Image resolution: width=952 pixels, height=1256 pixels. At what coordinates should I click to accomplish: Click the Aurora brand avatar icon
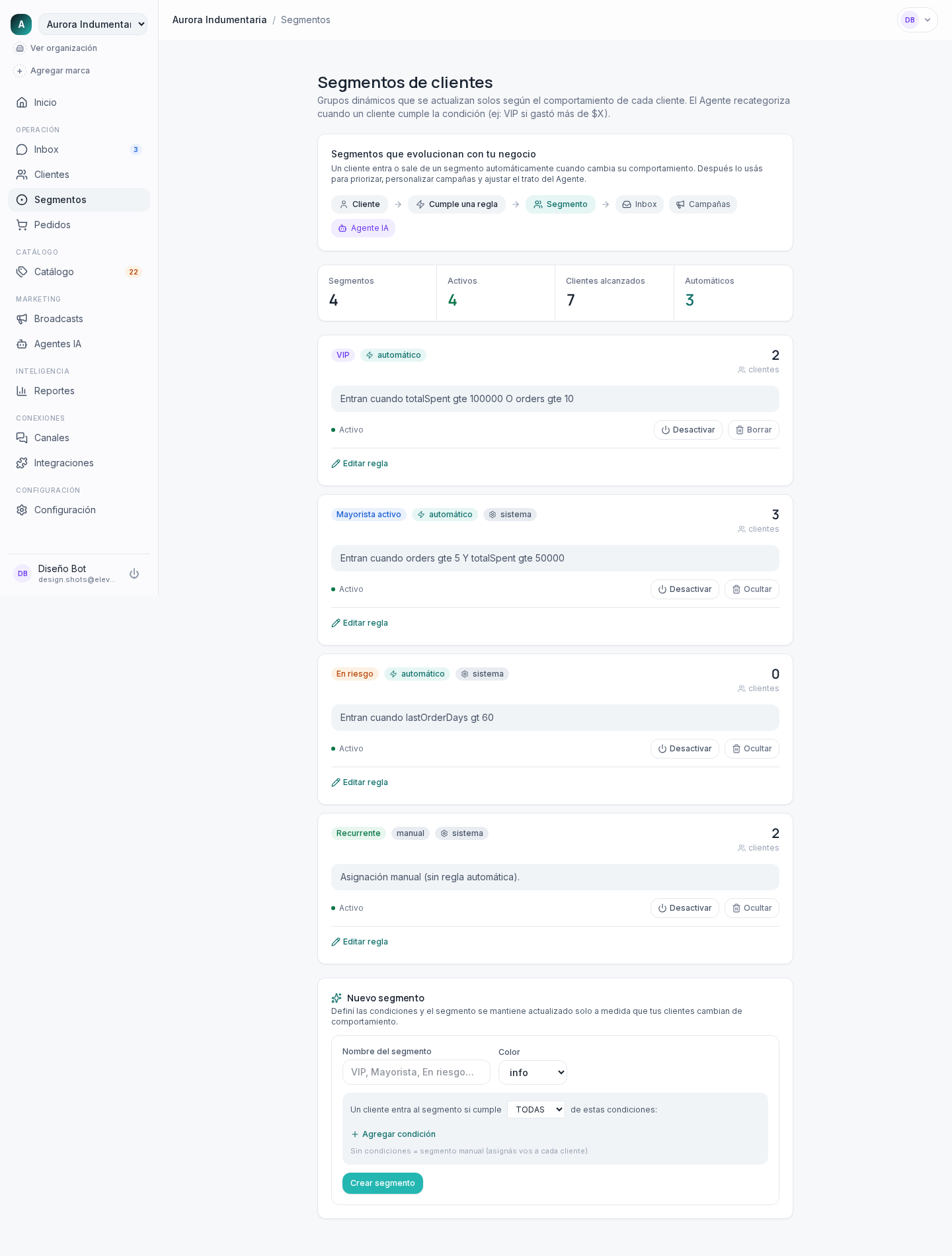tap(21, 24)
